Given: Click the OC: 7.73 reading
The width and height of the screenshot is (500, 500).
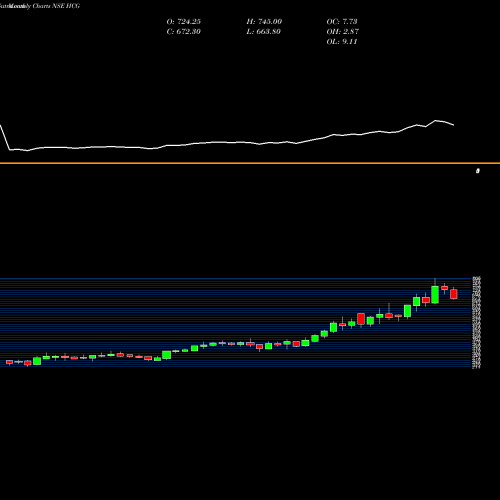Looking at the screenshot, I should click(x=342, y=22).
